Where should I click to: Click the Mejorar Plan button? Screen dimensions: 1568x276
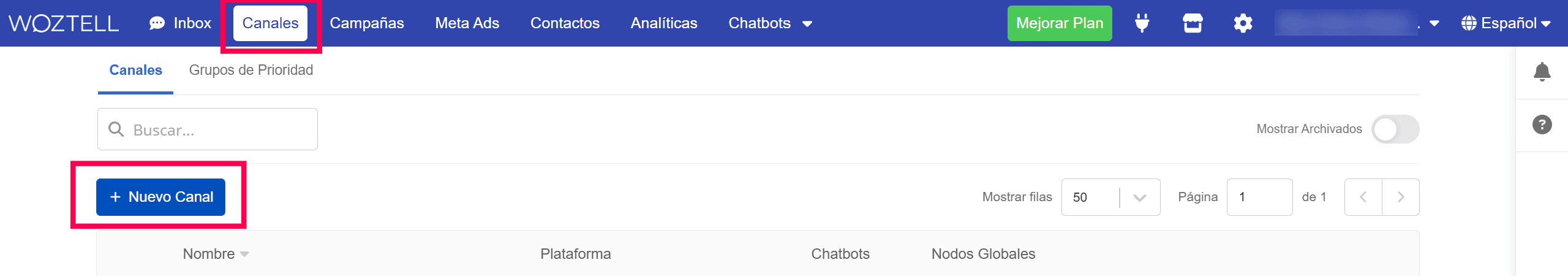click(1060, 23)
